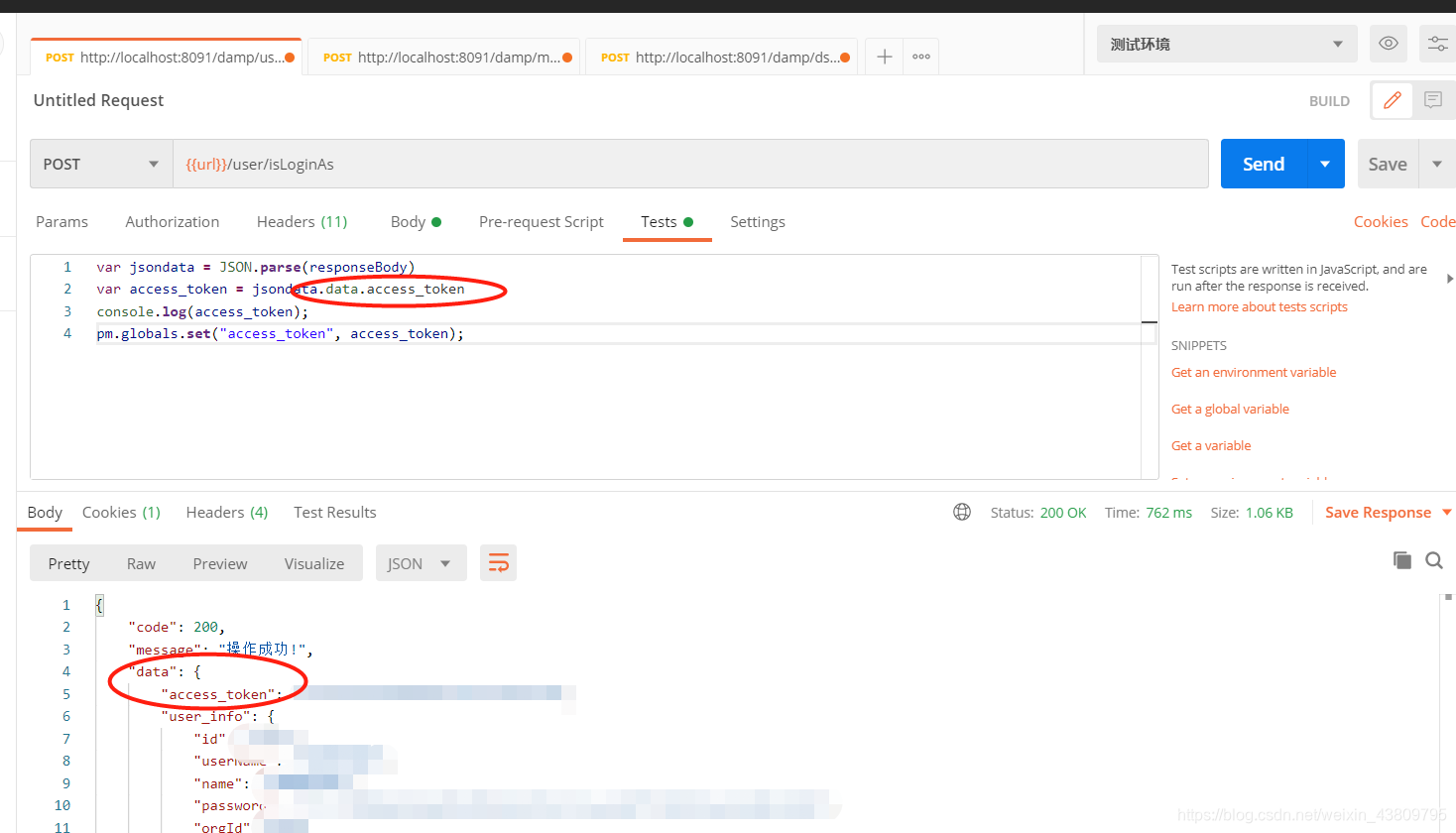This screenshot has width=1456, height=833.
Task: Open the comments icon next to BUILD
Action: coord(1433,100)
